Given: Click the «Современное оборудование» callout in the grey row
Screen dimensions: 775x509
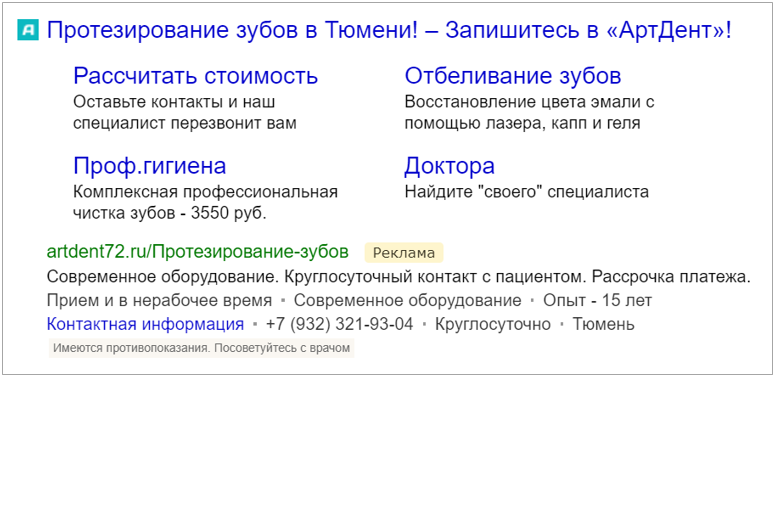Looking at the screenshot, I should point(407,300).
